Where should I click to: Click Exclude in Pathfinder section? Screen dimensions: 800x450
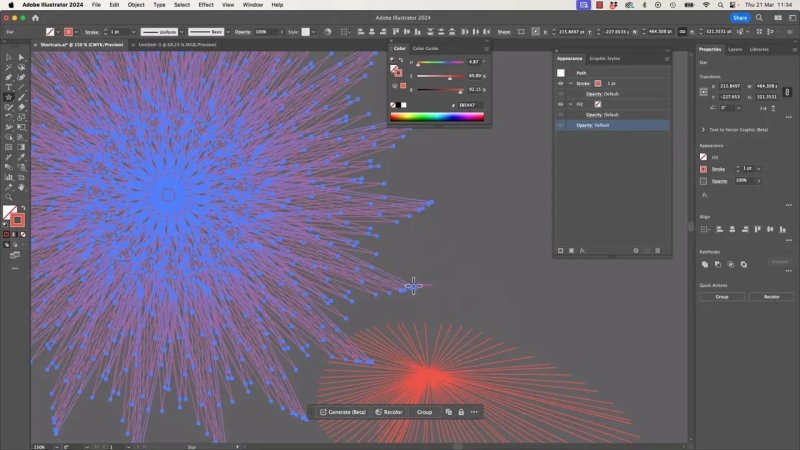click(744, 264)
